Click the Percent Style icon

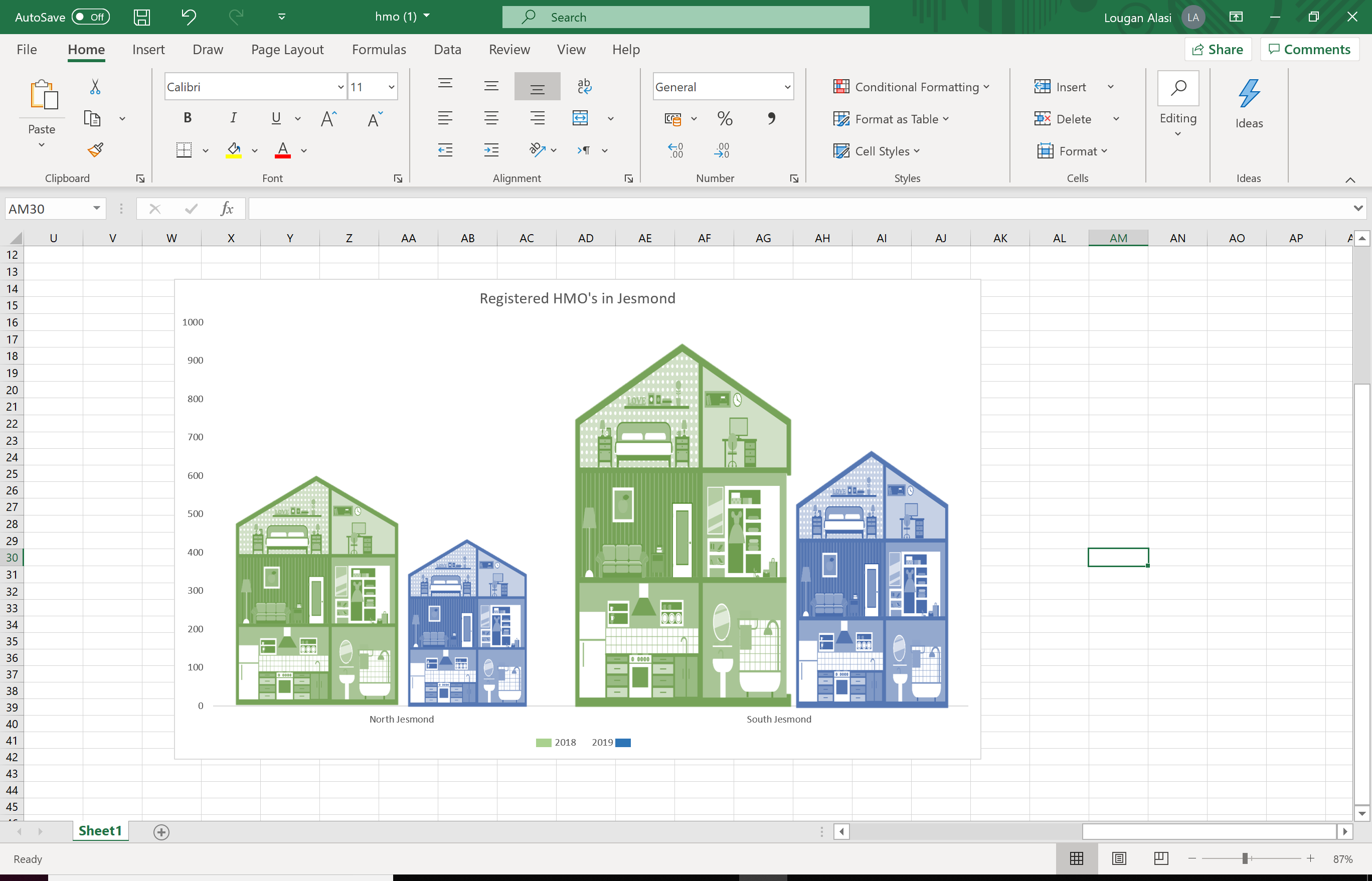(x=724, y=118)
